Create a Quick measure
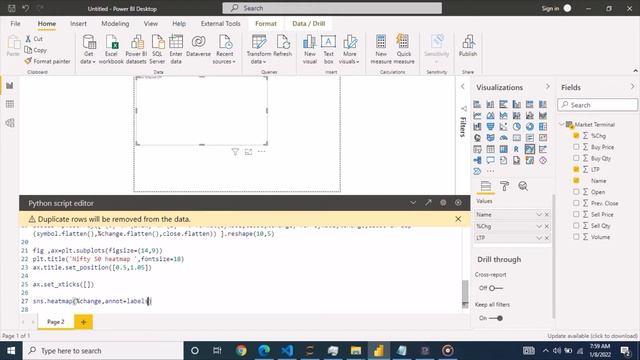The image size is (640, 360). (404, 49)
